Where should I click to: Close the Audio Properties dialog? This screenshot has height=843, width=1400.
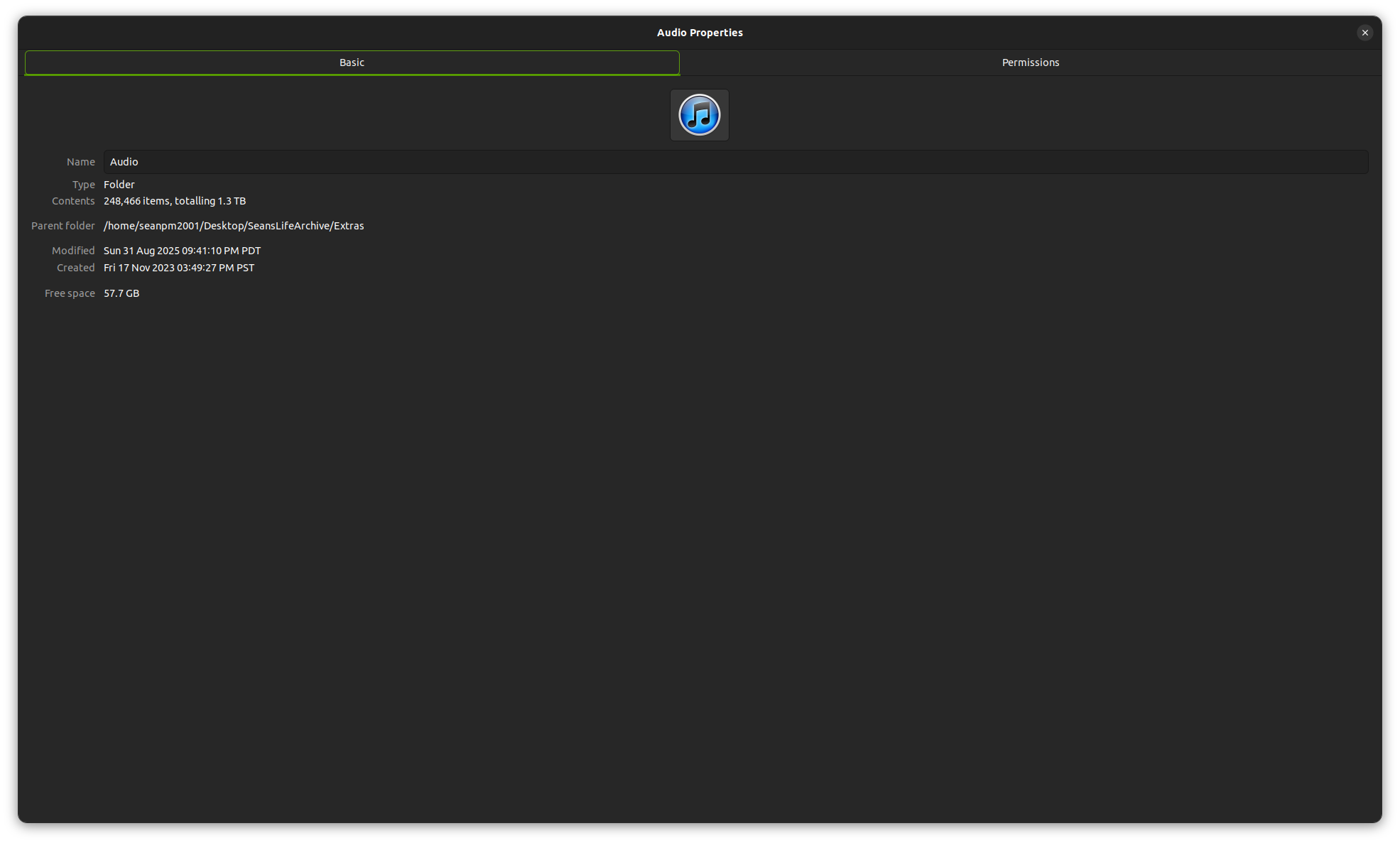click(1364, 33)
